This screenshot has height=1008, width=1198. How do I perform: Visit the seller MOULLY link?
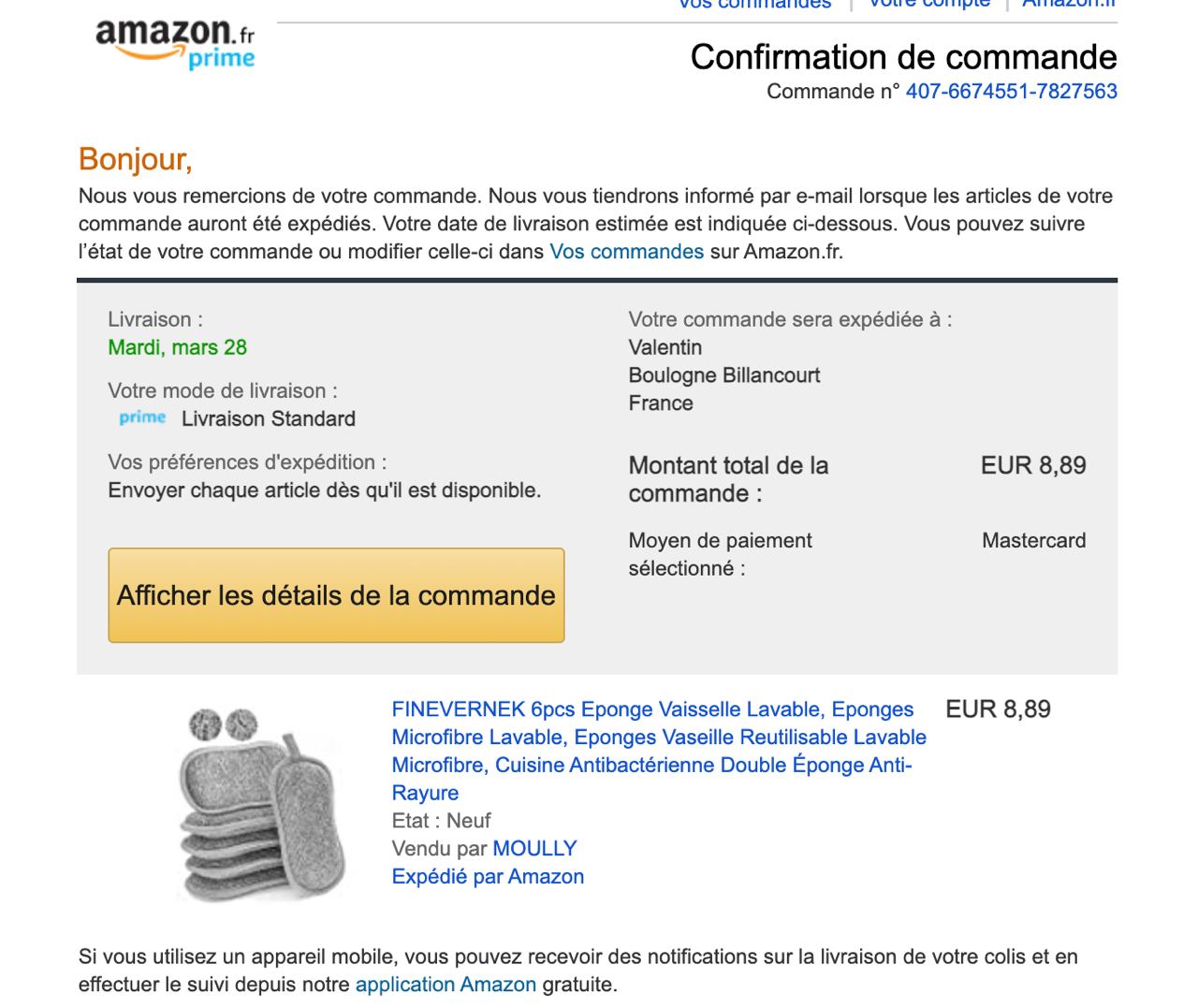click(x=534, y=849)
